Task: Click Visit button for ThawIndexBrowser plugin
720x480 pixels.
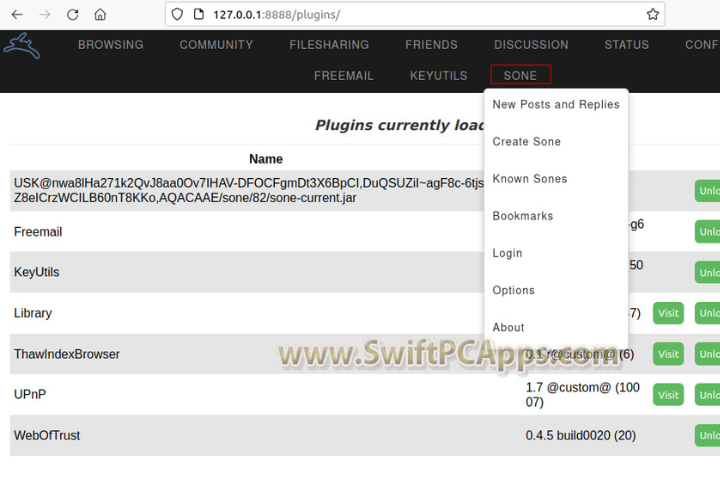Action: point(668,354)
